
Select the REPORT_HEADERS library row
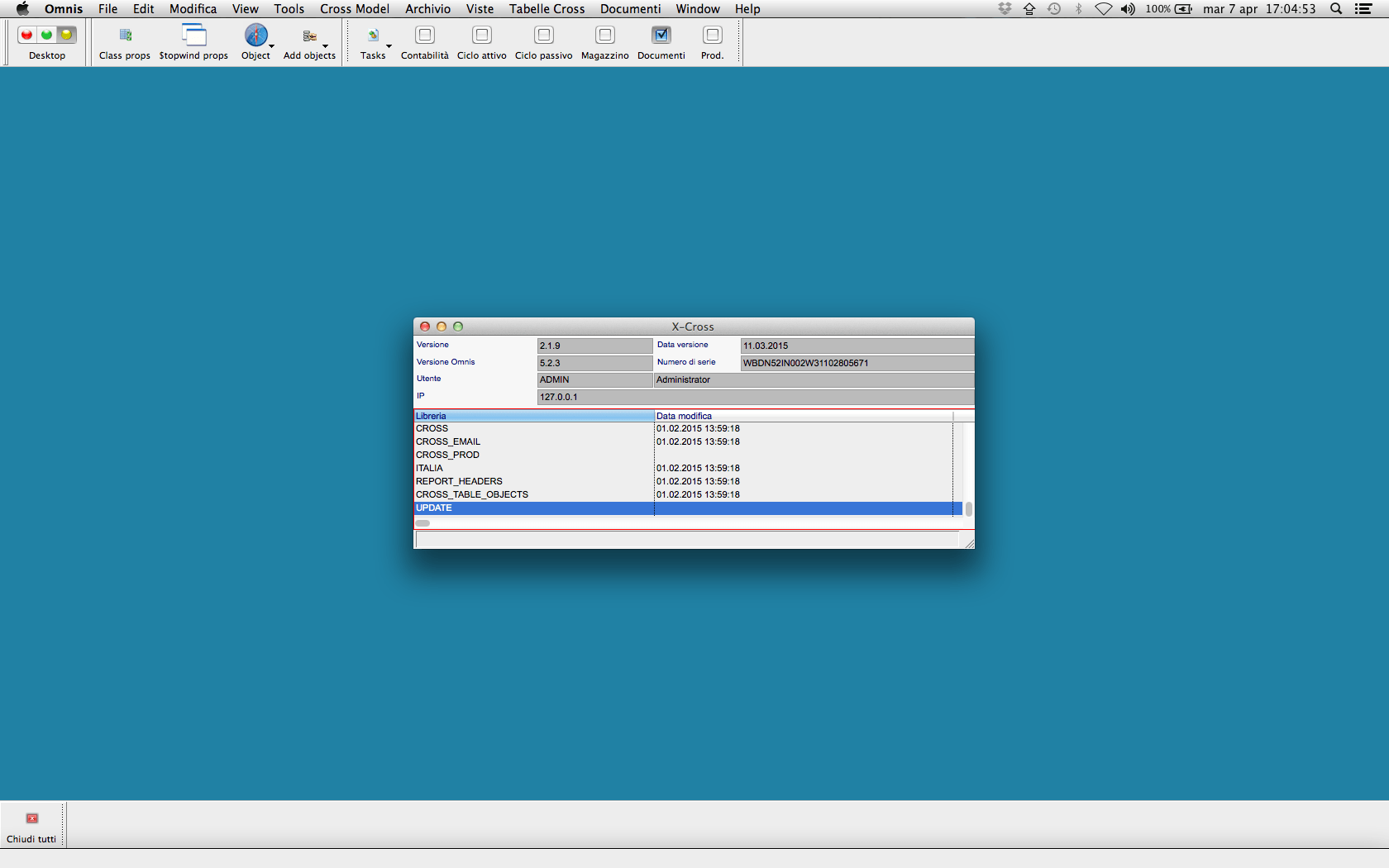tap(459, 481)
